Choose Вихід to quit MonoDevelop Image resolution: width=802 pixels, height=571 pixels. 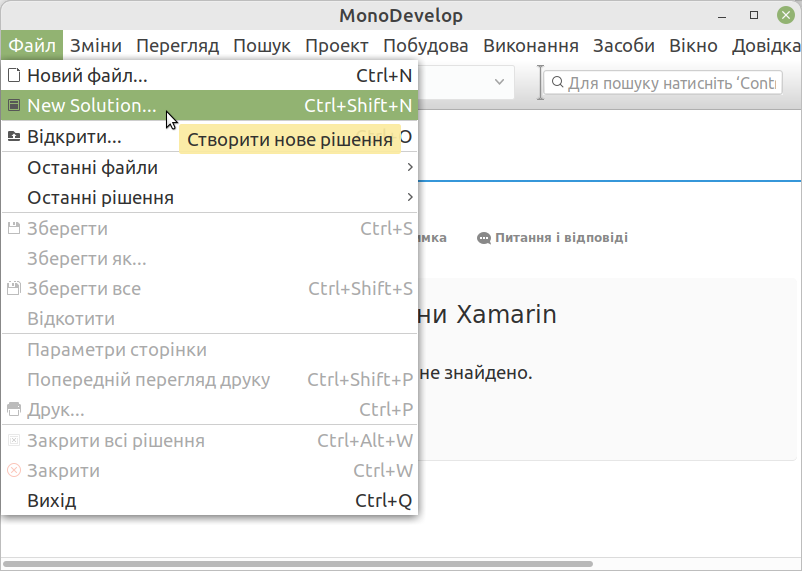point(210,500)
